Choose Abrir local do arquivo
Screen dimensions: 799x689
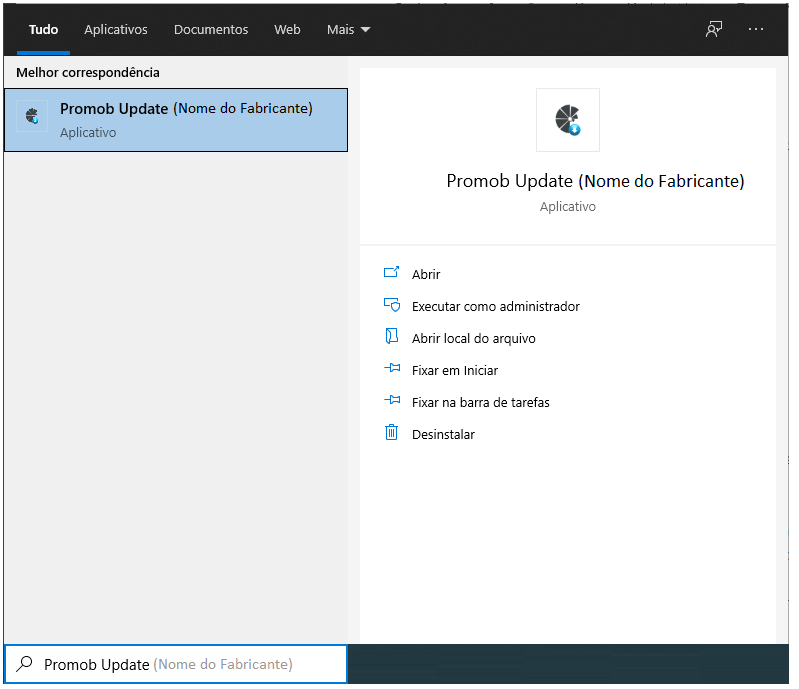473,338
